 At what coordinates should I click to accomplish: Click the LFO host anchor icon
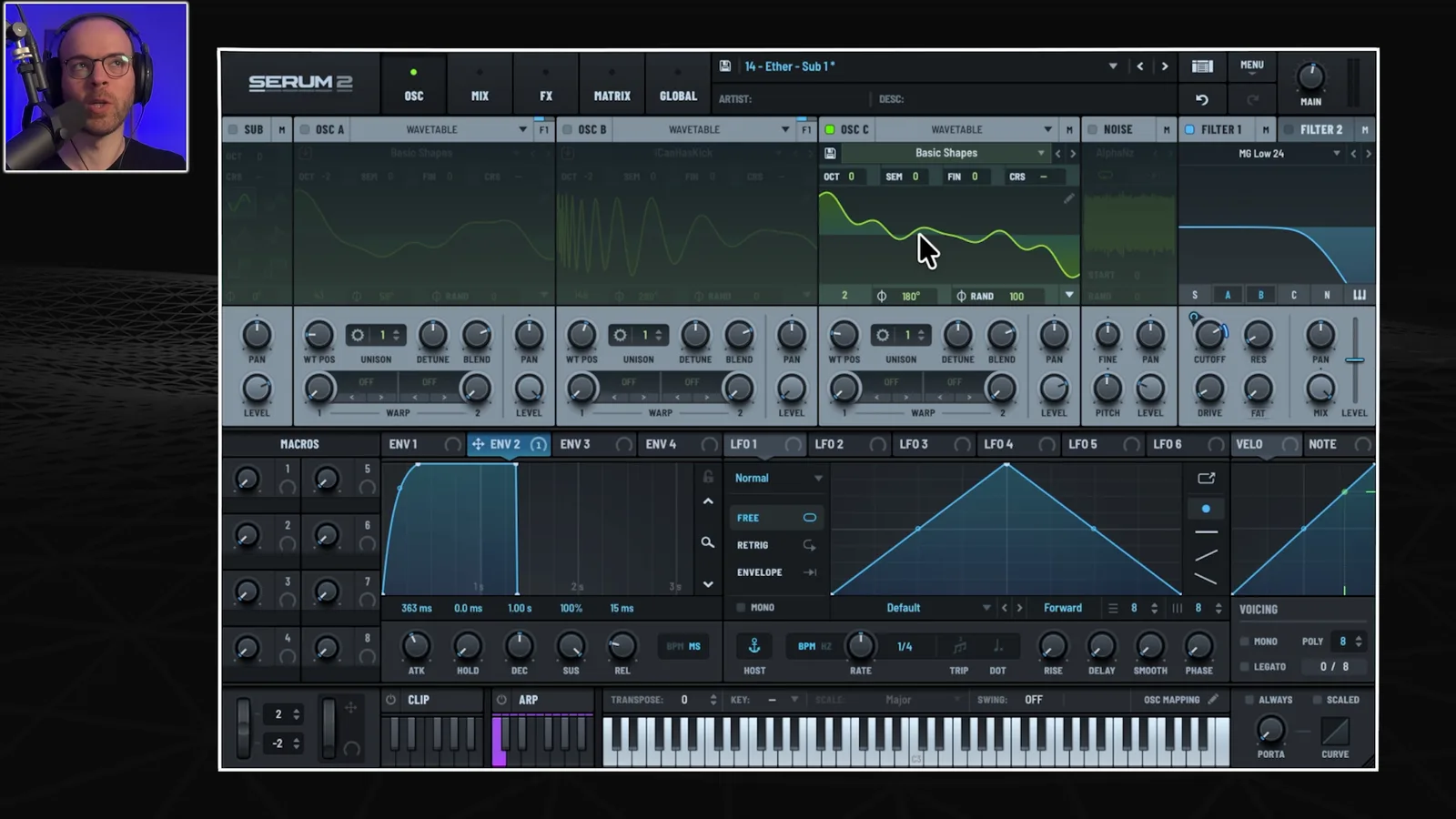click(x=754, y=646)
